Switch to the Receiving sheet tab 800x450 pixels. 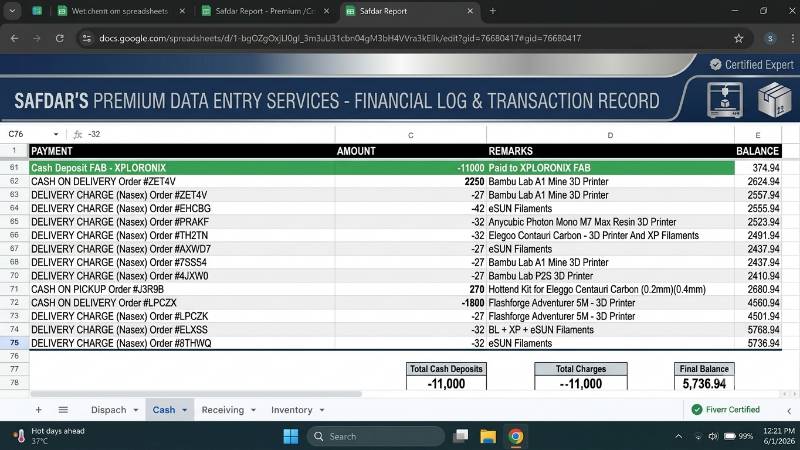(222, 410)
